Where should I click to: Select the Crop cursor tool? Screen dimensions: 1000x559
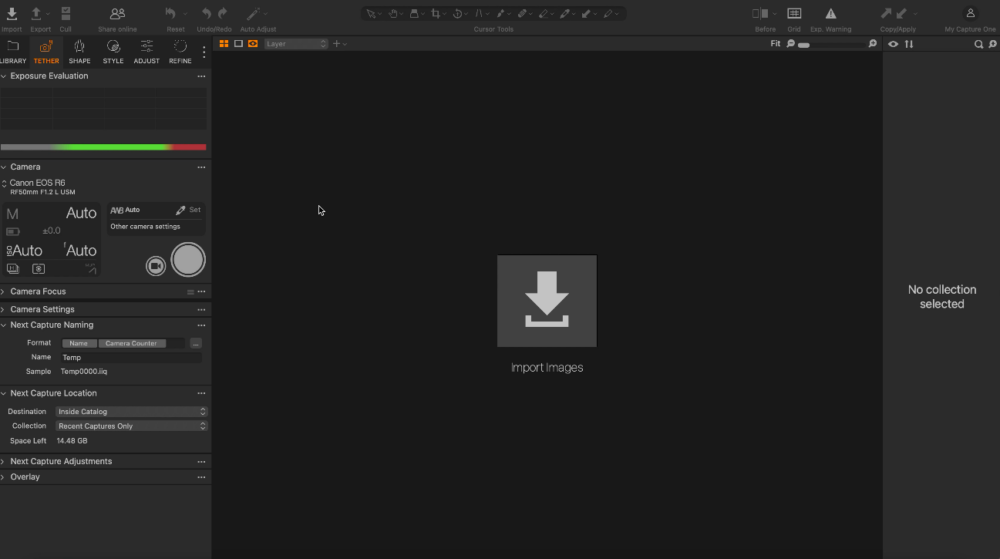coord(436,14)
